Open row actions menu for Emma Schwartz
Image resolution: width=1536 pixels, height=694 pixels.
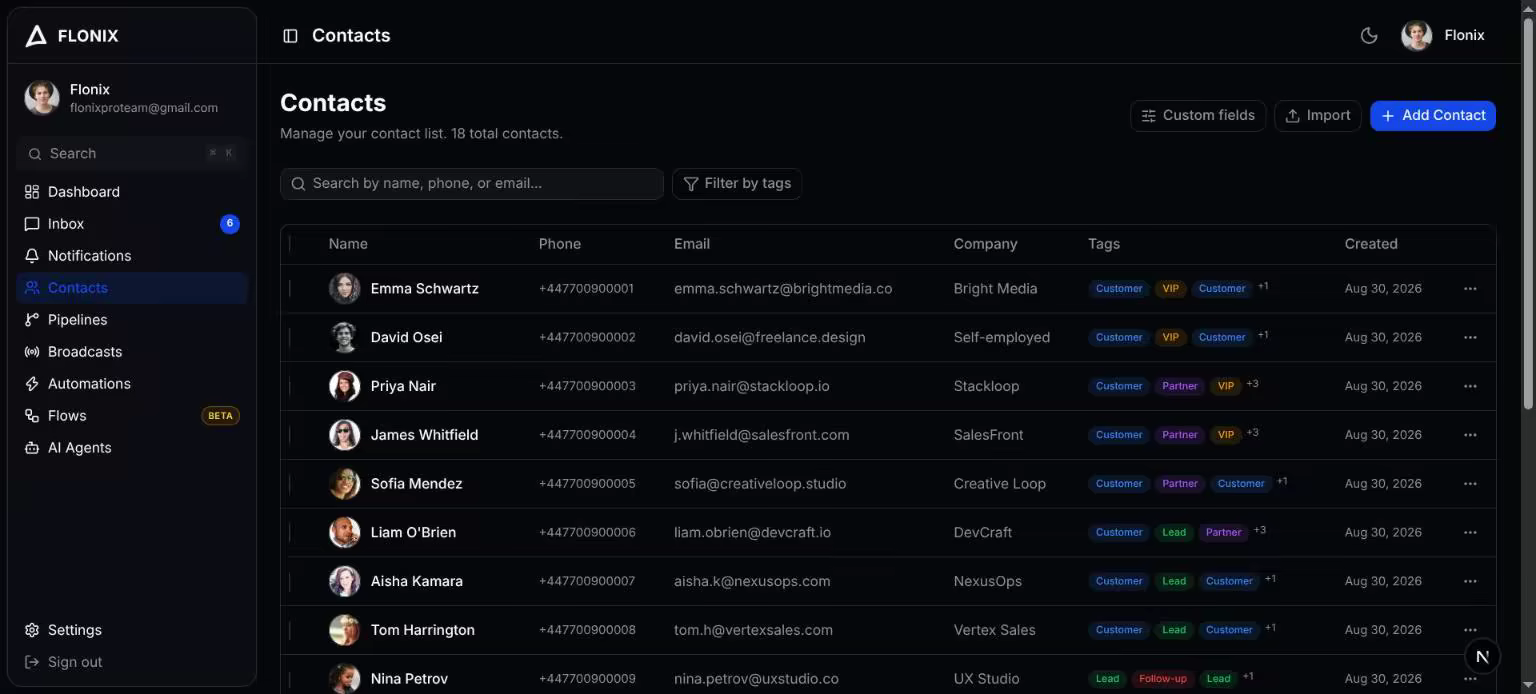1470,289
